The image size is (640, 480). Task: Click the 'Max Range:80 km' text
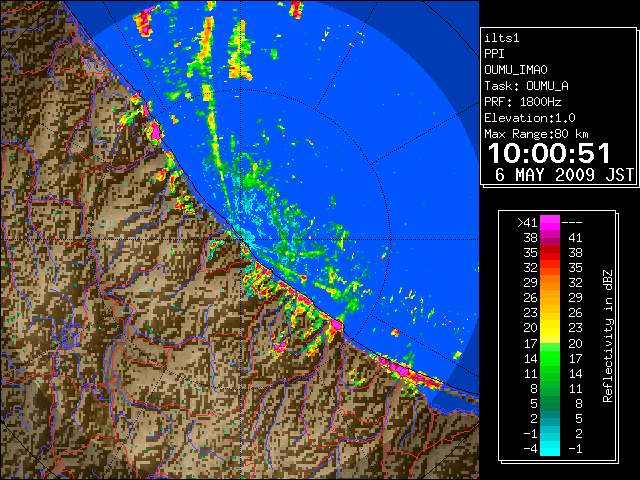(536, 134)
